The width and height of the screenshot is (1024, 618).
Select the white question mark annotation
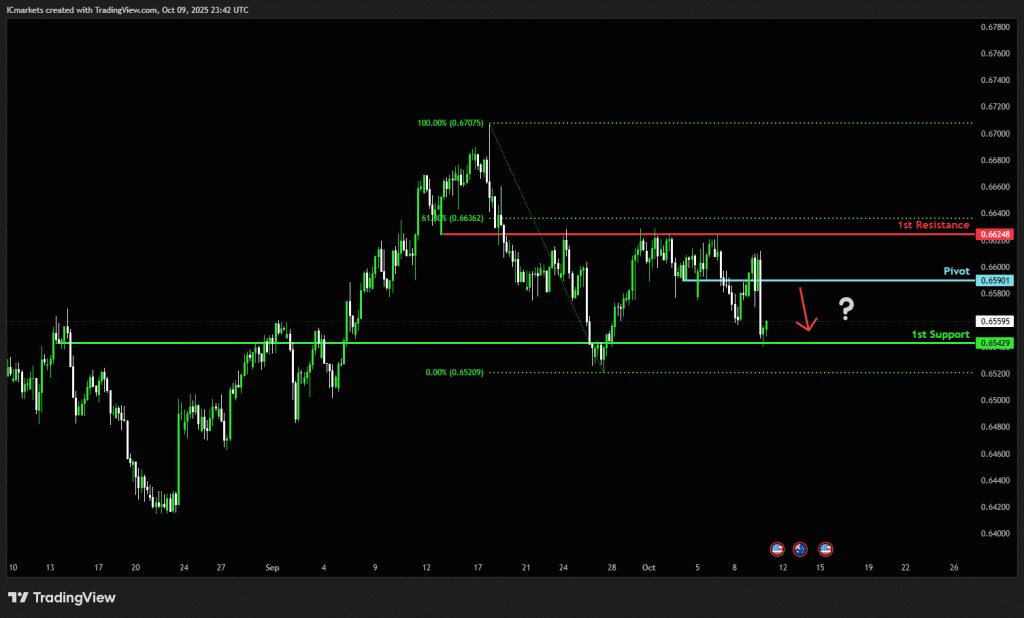[x=846, y=309]
